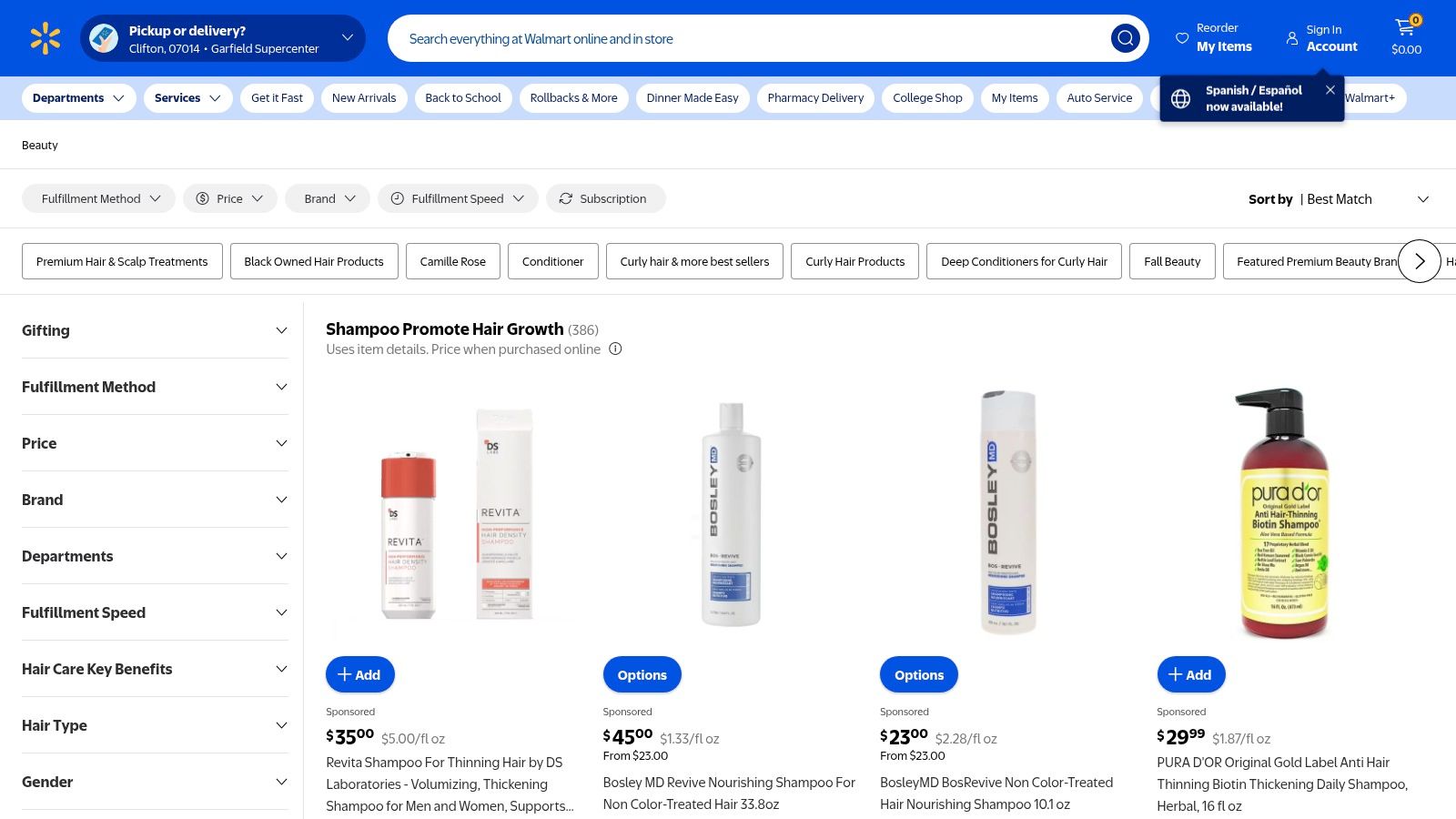This screenshot has height=819, width=1456.
Task: Click the search magnifier icon
Action: point(1125,38)
